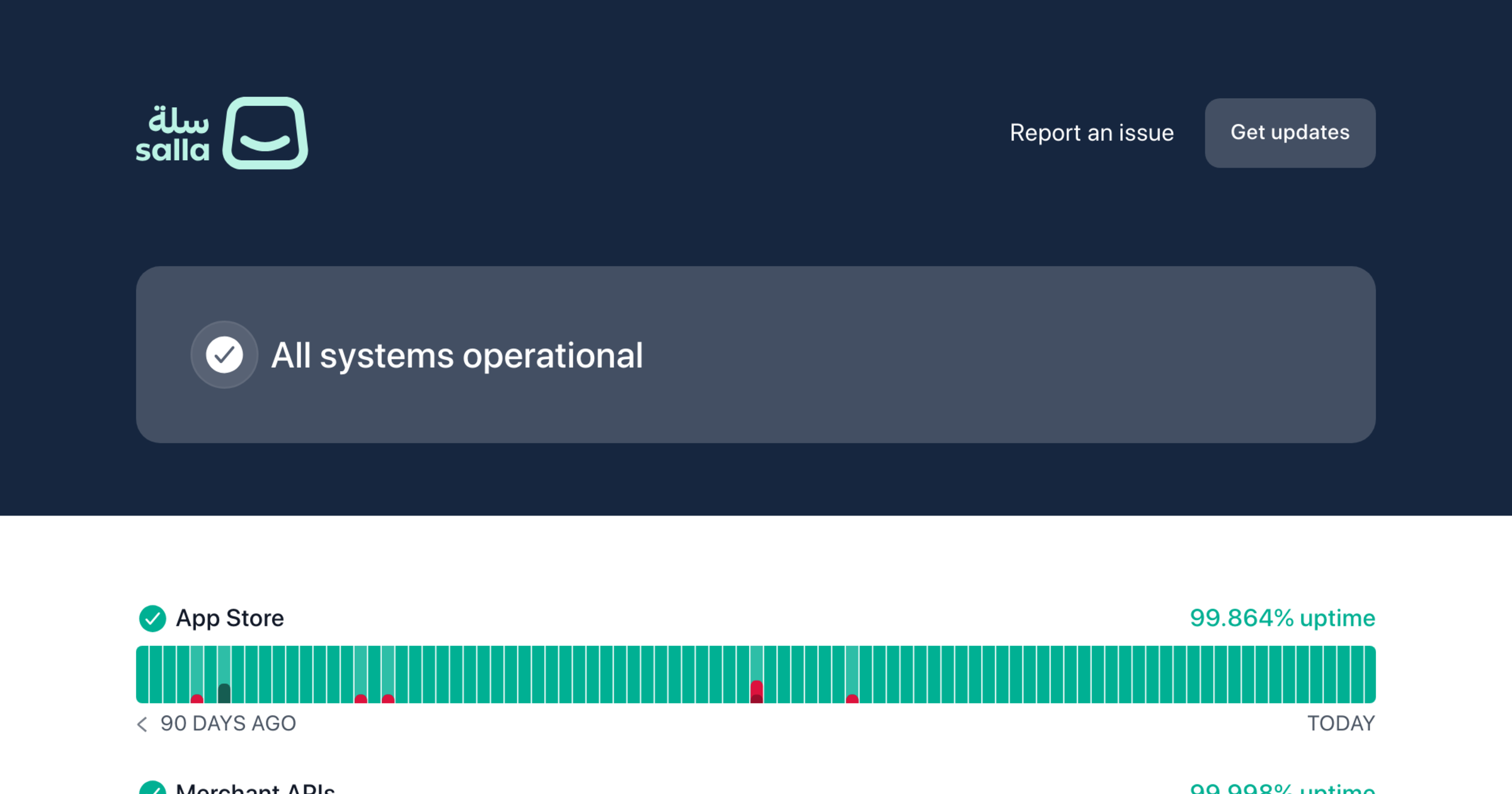Open the Report an issue link
1512x794 pixels.
pos(1091,133)
